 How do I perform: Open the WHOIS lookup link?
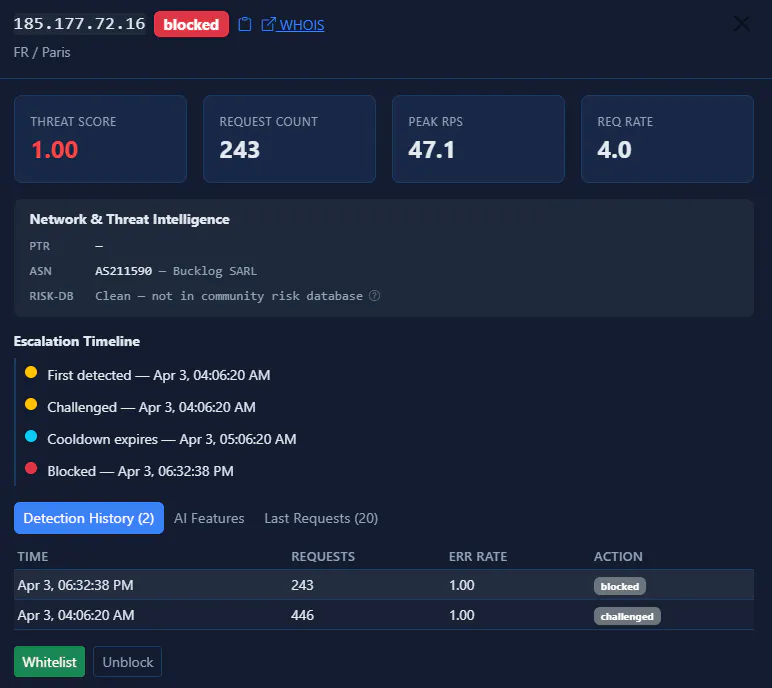pos(292,25)
